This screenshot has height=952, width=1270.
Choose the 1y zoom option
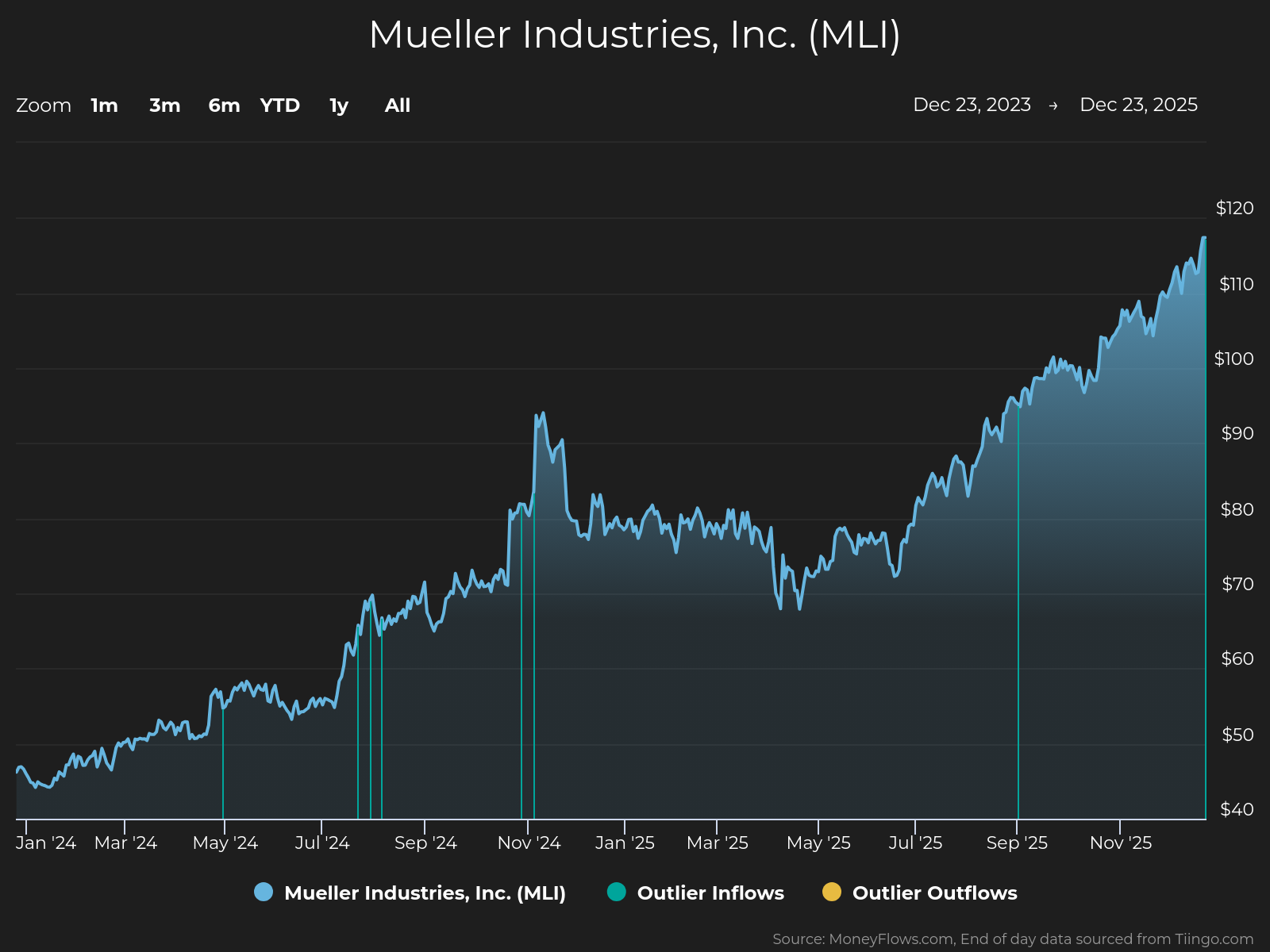pyautogui.click(x=339, y=106)
